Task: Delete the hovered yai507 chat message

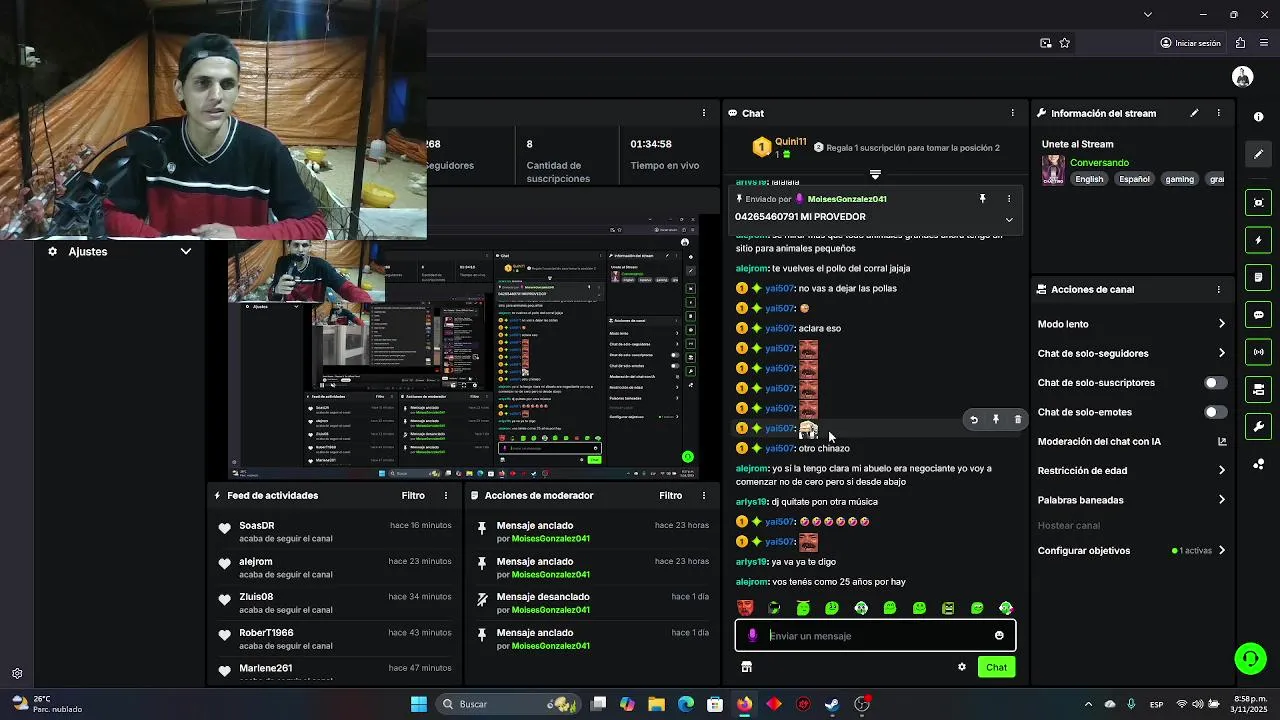Action: click(1018, 420)
